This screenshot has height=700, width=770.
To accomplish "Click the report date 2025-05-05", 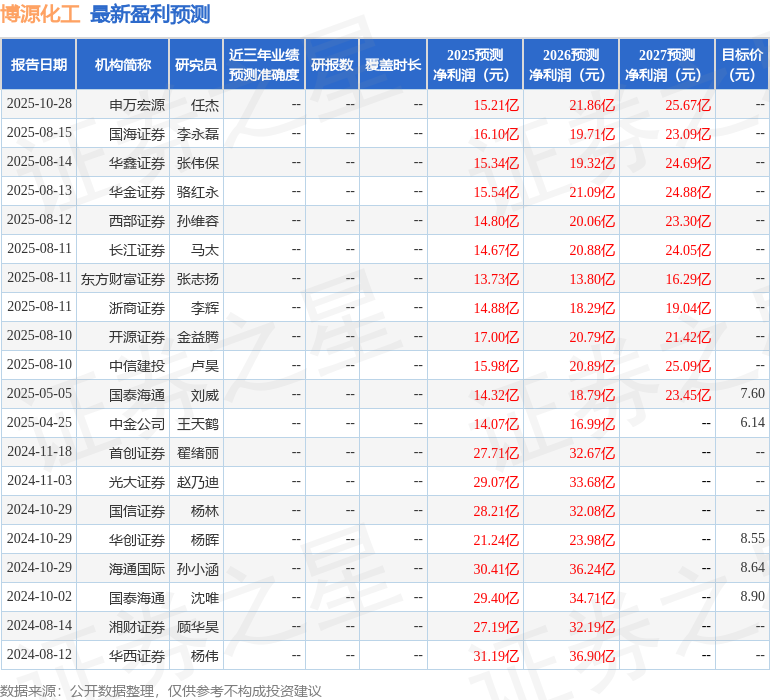I will [40, 395].
